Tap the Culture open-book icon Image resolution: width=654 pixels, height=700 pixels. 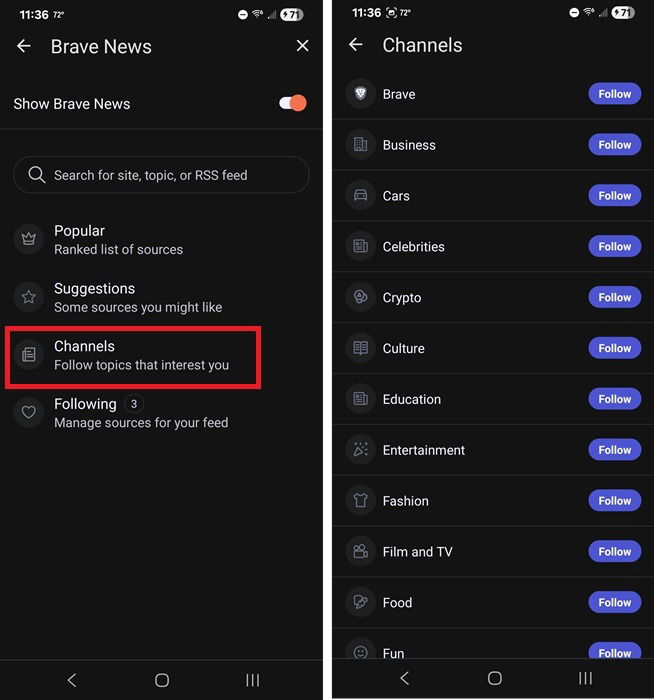point(360,348)
